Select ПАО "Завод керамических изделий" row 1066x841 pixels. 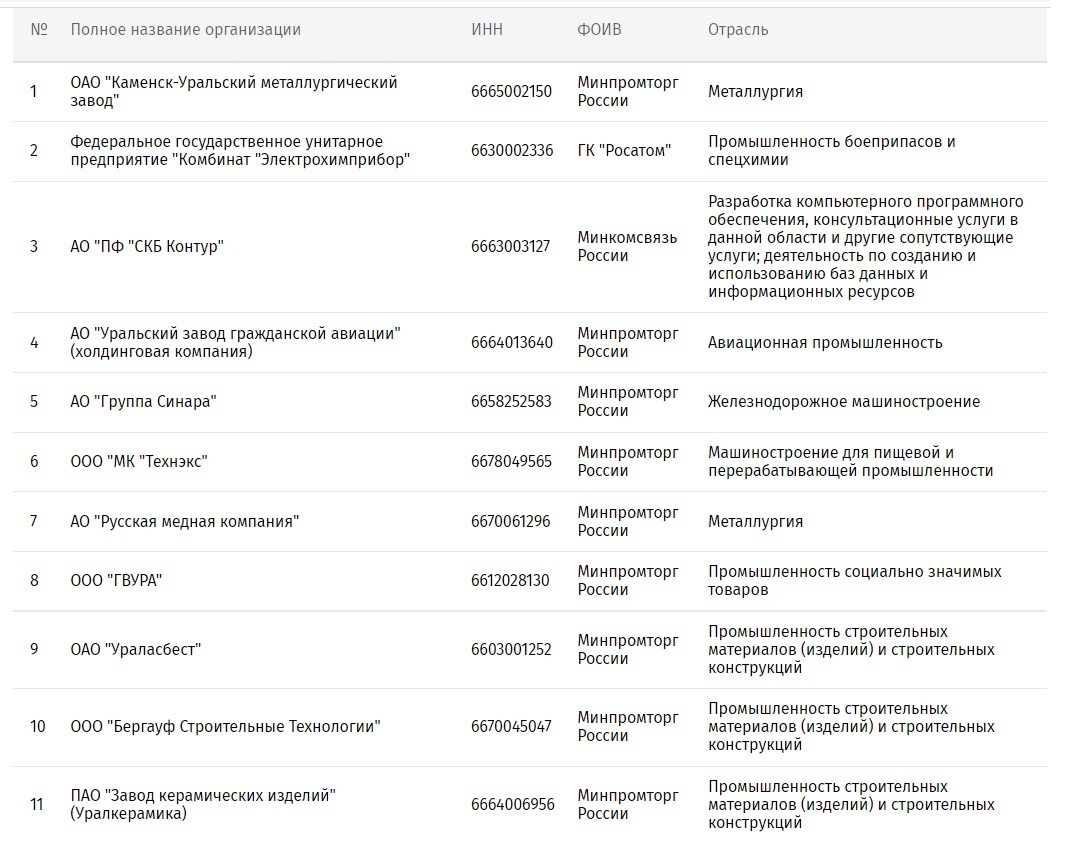pos(203,804)
